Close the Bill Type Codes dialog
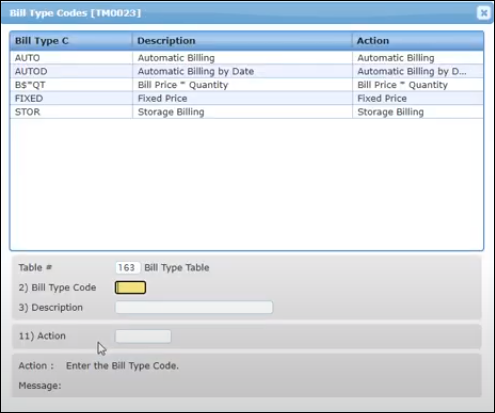This screenshot has width=495, height=413. click(483, 13)
